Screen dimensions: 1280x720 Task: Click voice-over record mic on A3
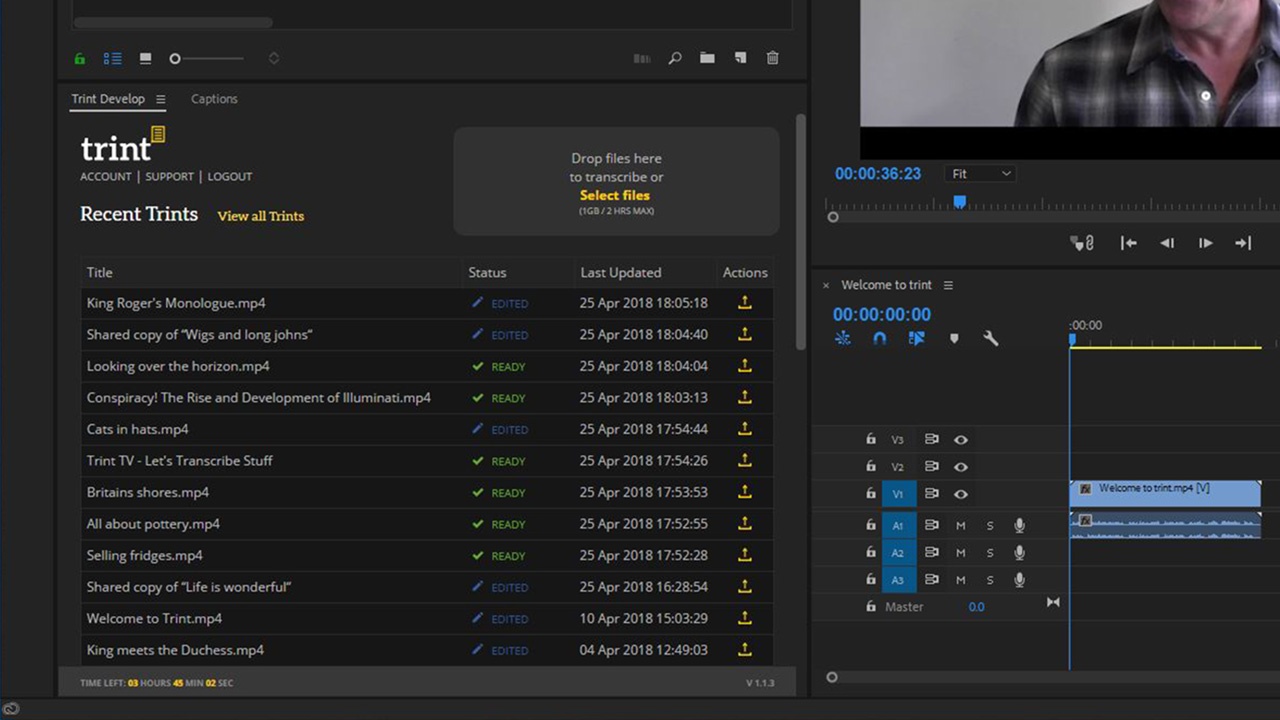(x=1019, y=579)
